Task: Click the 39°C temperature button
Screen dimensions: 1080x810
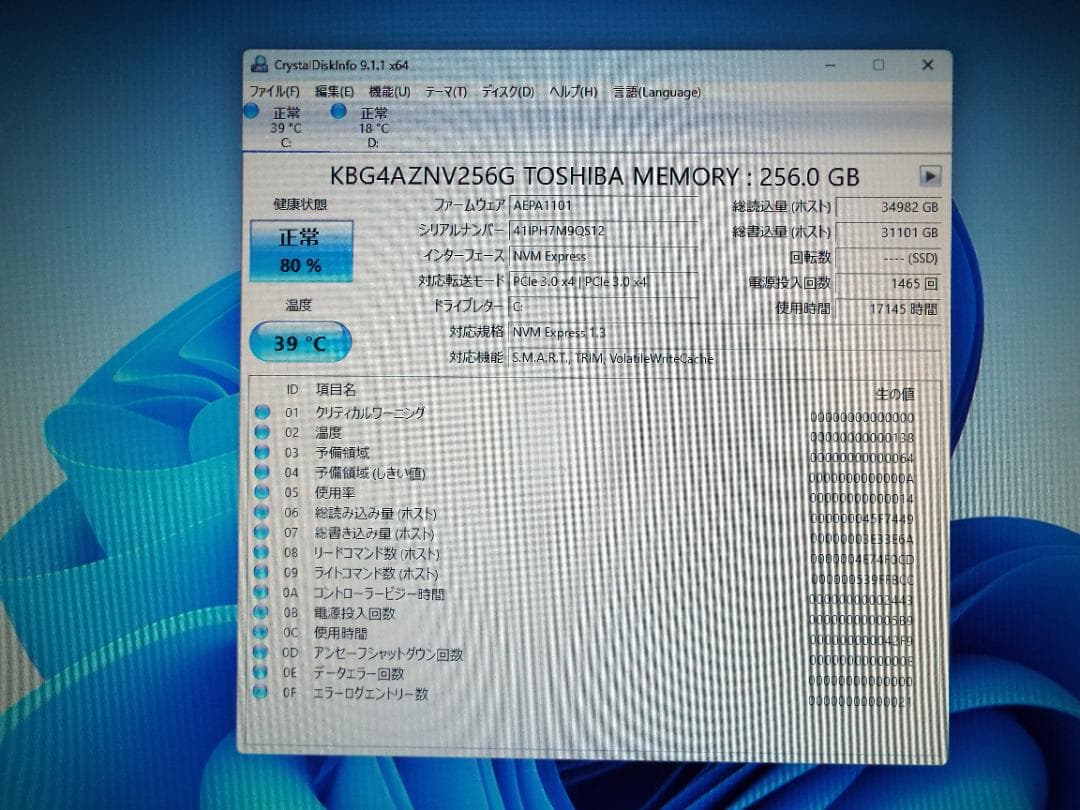Action: (299, 342)
